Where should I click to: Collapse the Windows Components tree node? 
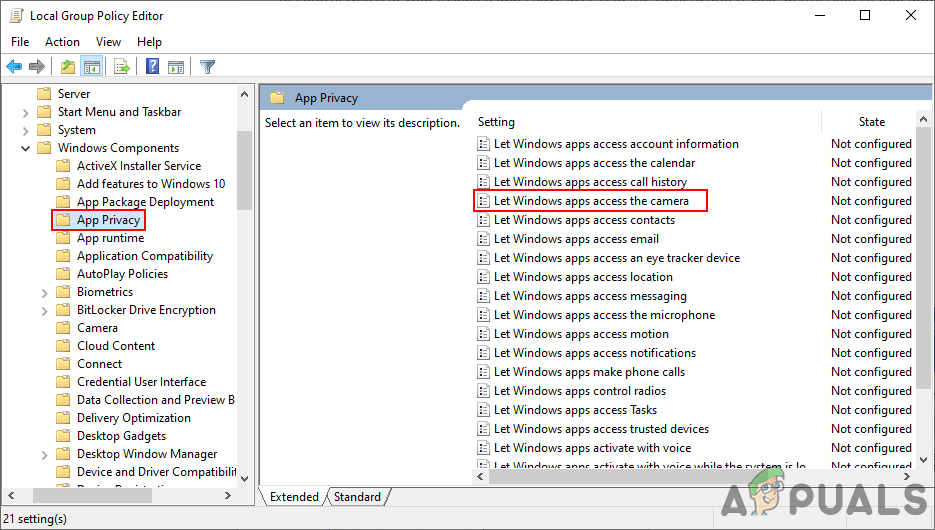(26, 148)
